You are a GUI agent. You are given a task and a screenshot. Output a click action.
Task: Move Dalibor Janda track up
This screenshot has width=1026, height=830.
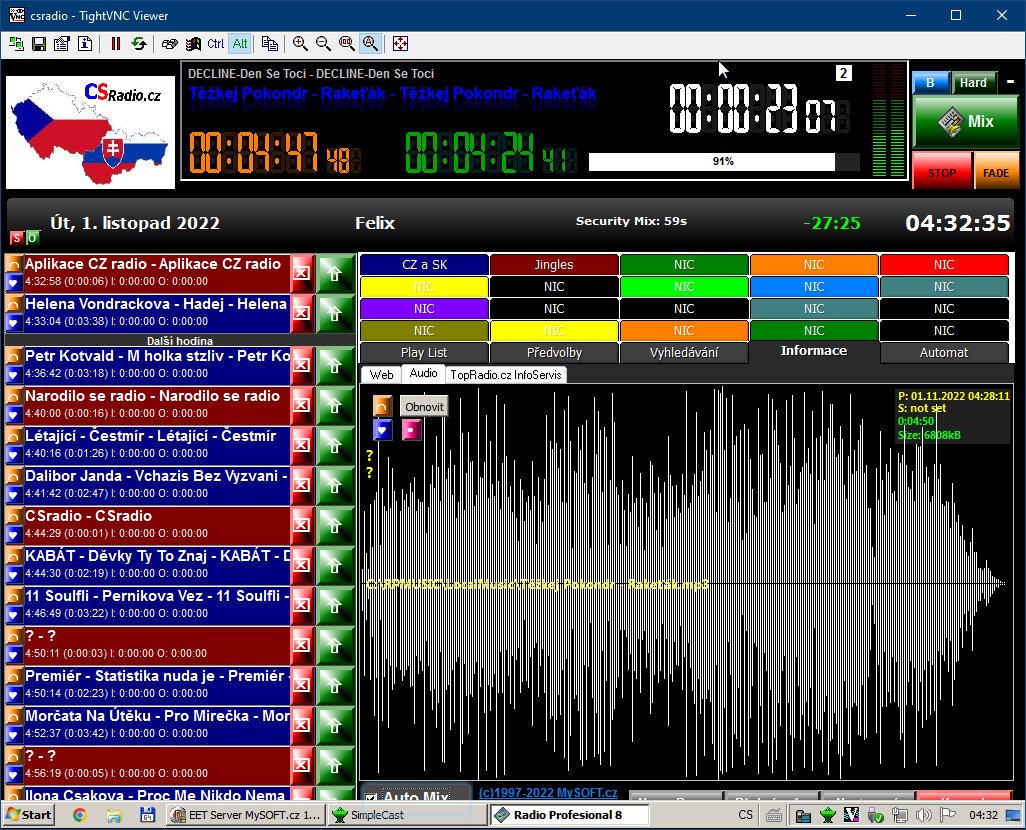[x=334, y=485]
